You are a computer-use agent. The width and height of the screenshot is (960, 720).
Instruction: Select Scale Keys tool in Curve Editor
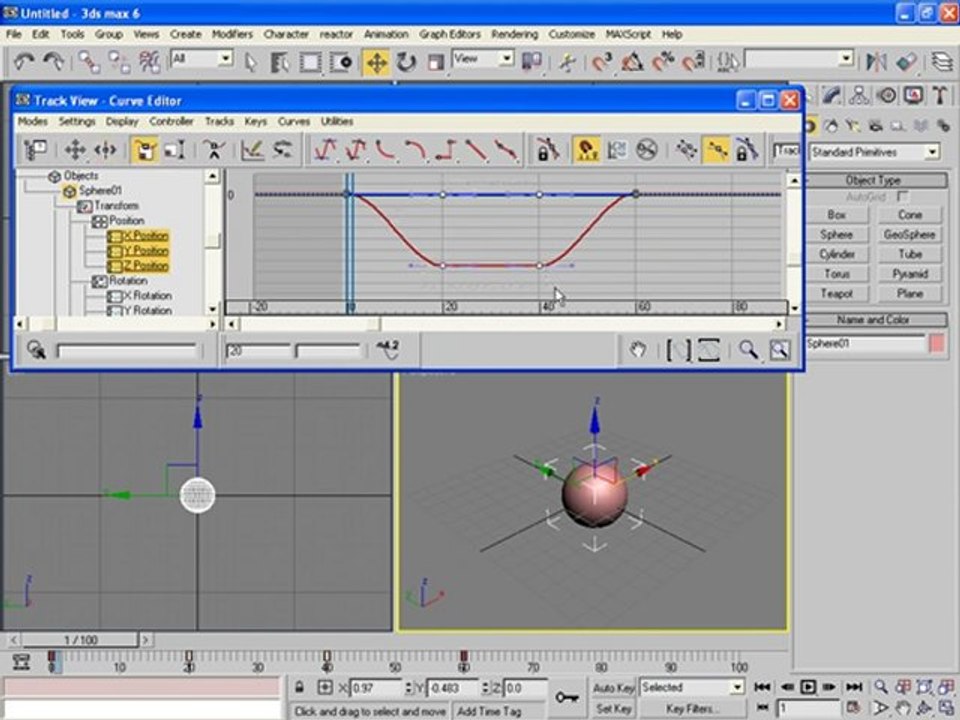click(x=144, y=149)
